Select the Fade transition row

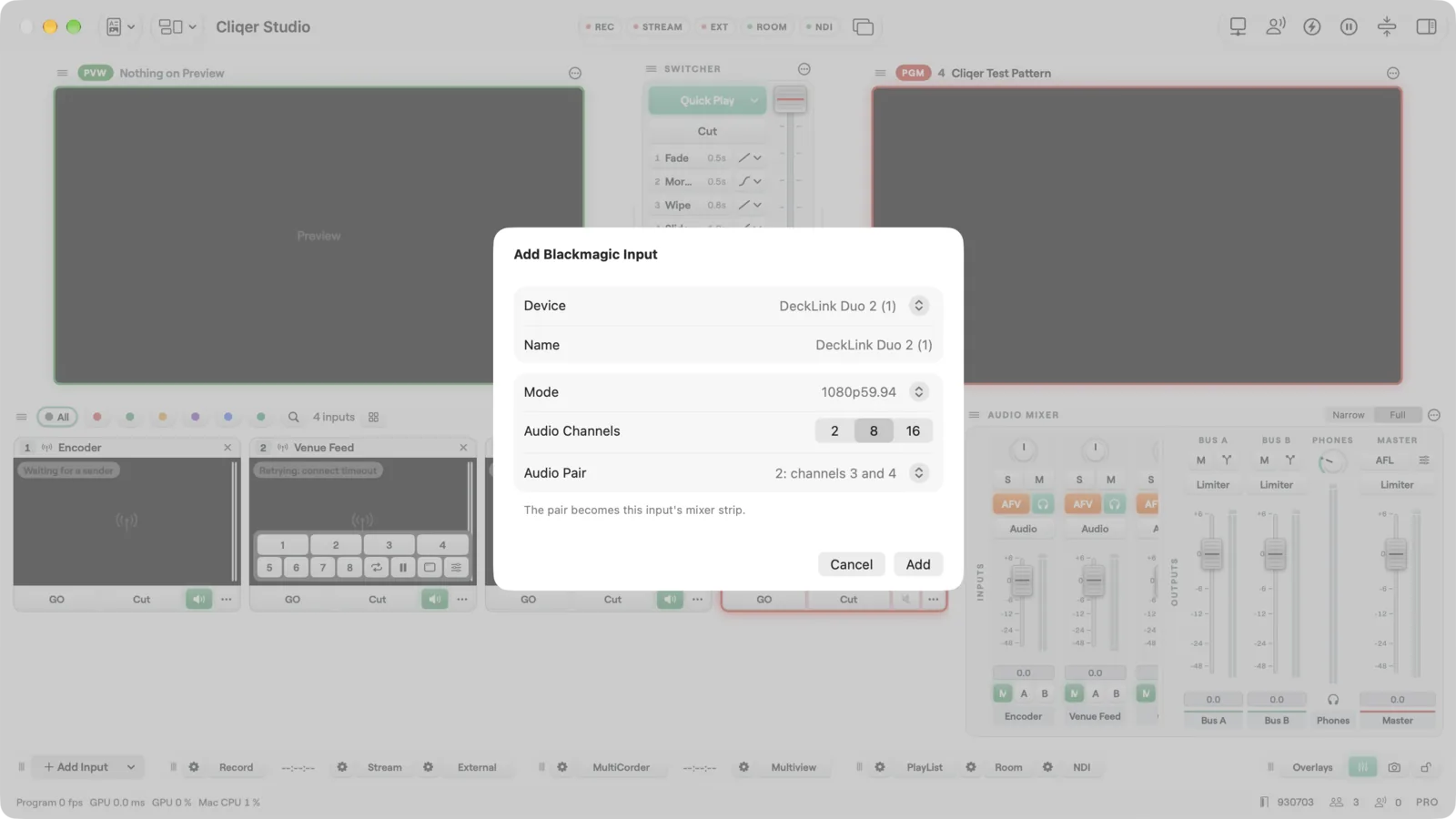(x=708, y=158)
